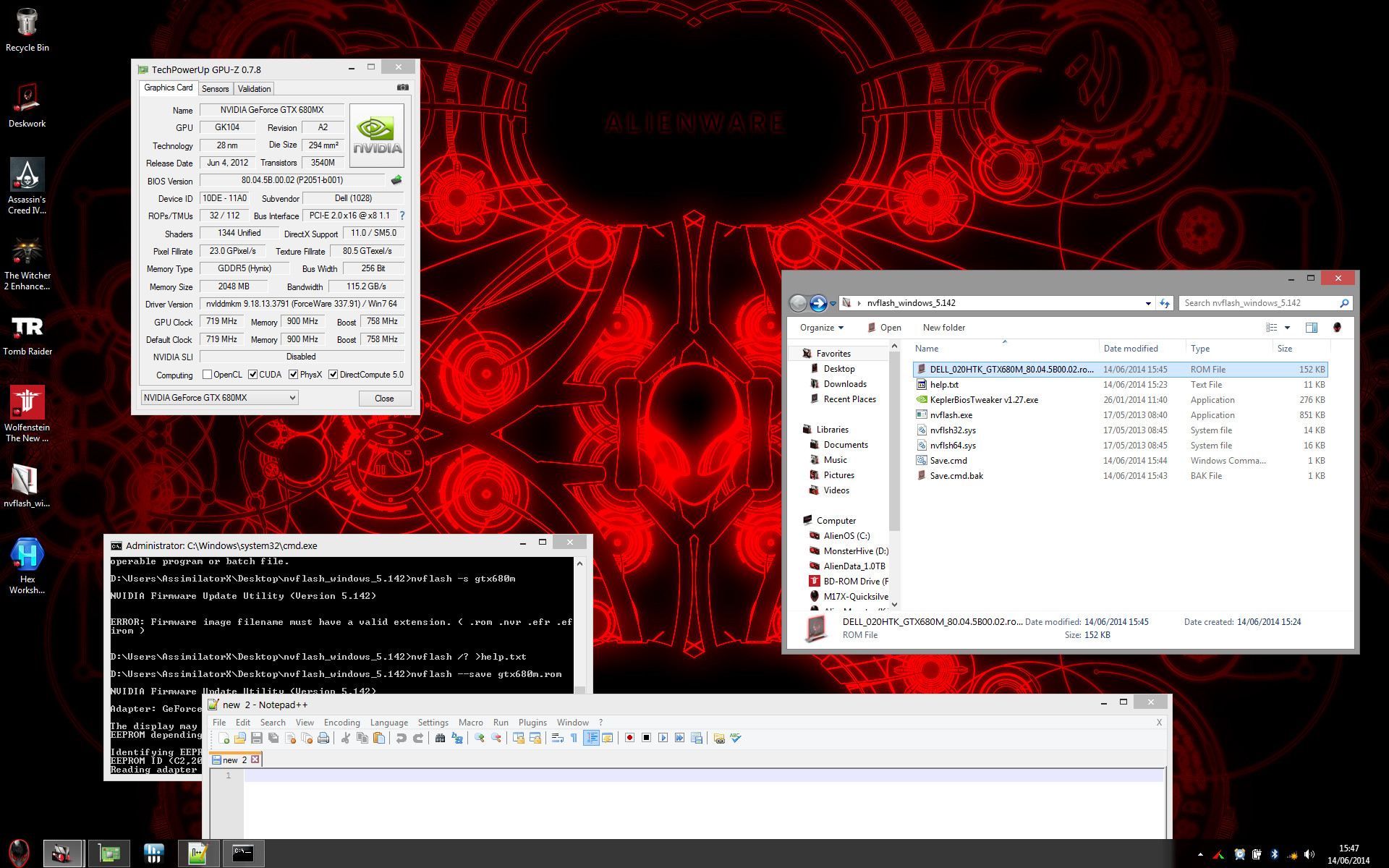Click Open file icon in Notepad++ toolbar
The image size is (1389, 868).
click(239, 738)
